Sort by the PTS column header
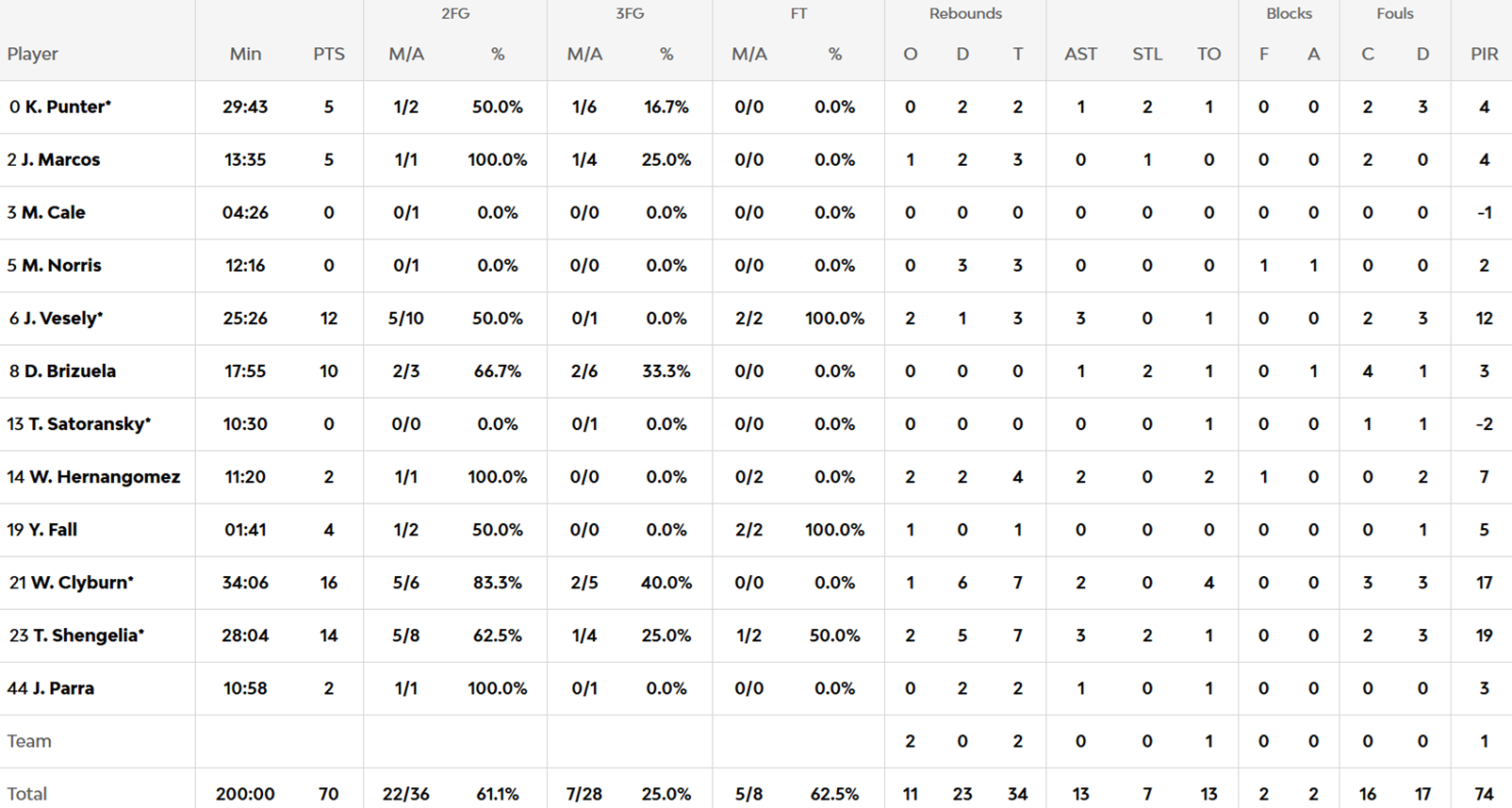Screen dimensions: 1512x808 point(328,54)
